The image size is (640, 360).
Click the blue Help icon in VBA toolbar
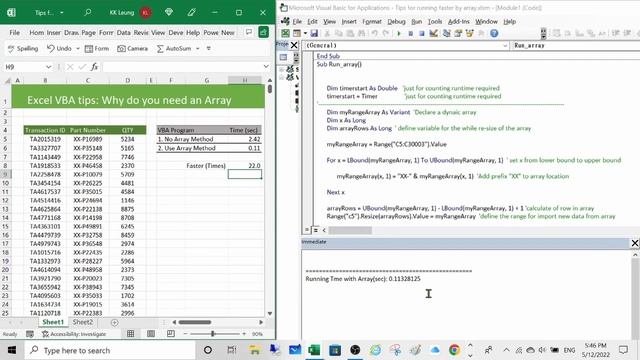pos(494,33)
